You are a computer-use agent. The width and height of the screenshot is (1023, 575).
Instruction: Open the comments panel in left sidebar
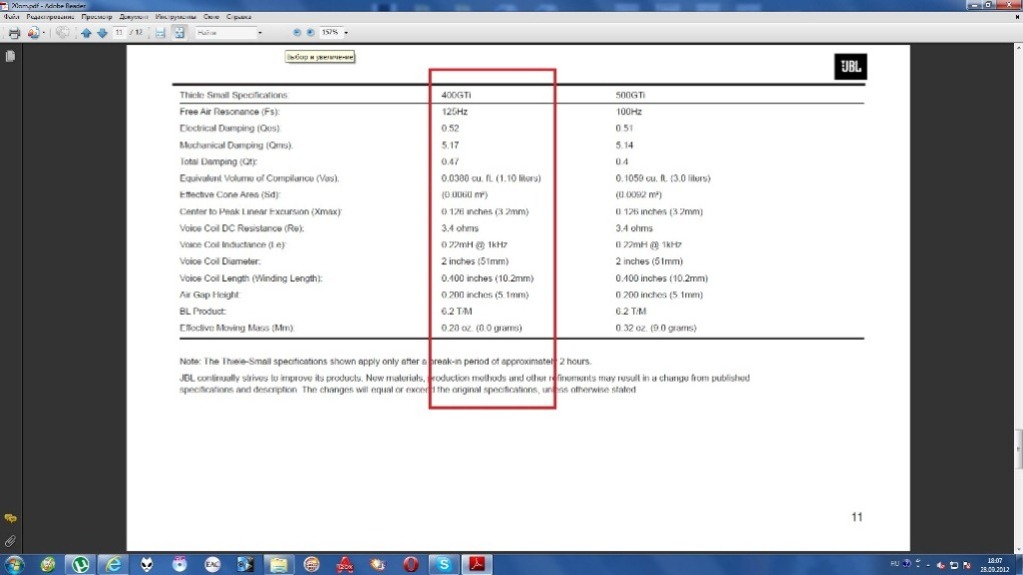pos(10,518)
